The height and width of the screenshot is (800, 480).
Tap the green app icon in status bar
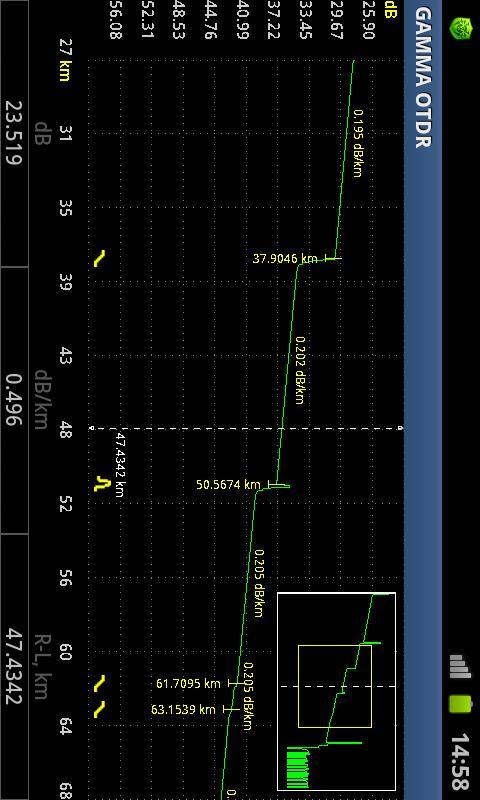[x=461, y=28]
